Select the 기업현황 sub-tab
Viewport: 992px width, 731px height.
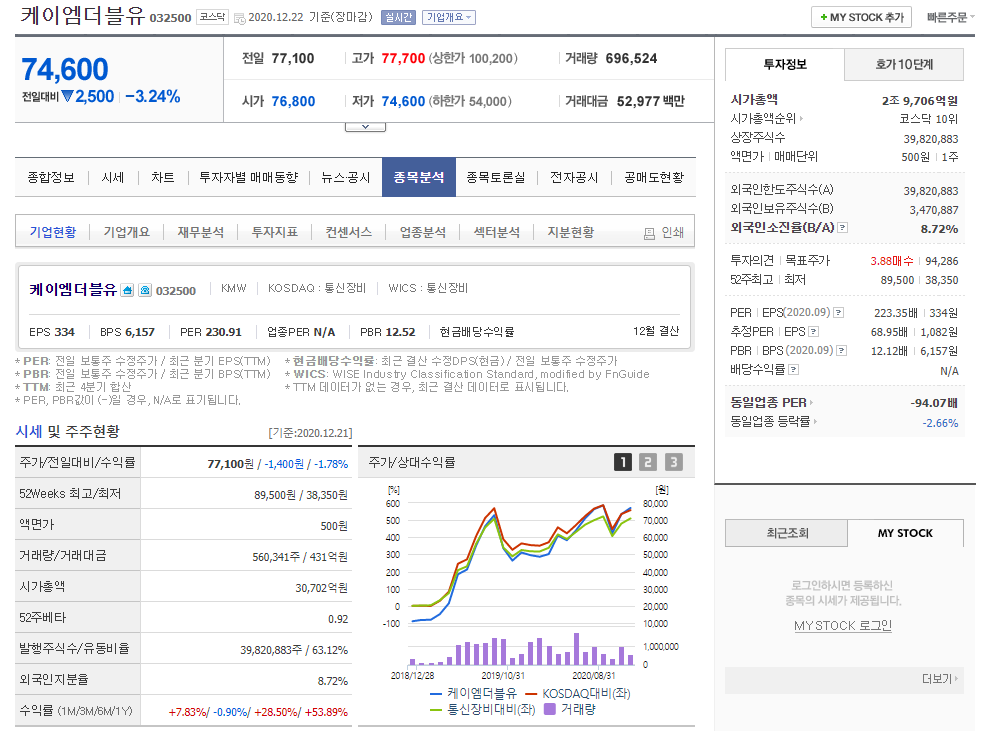[x=53, y=232]
